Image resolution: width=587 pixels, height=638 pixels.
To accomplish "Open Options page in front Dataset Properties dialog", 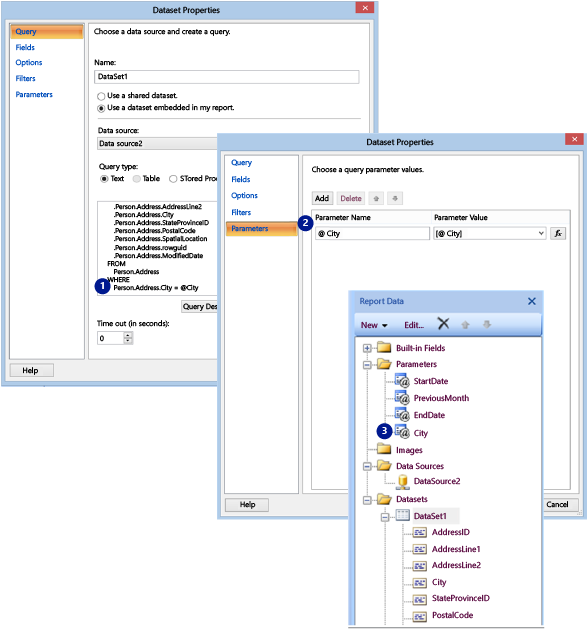I will [244, 196].
